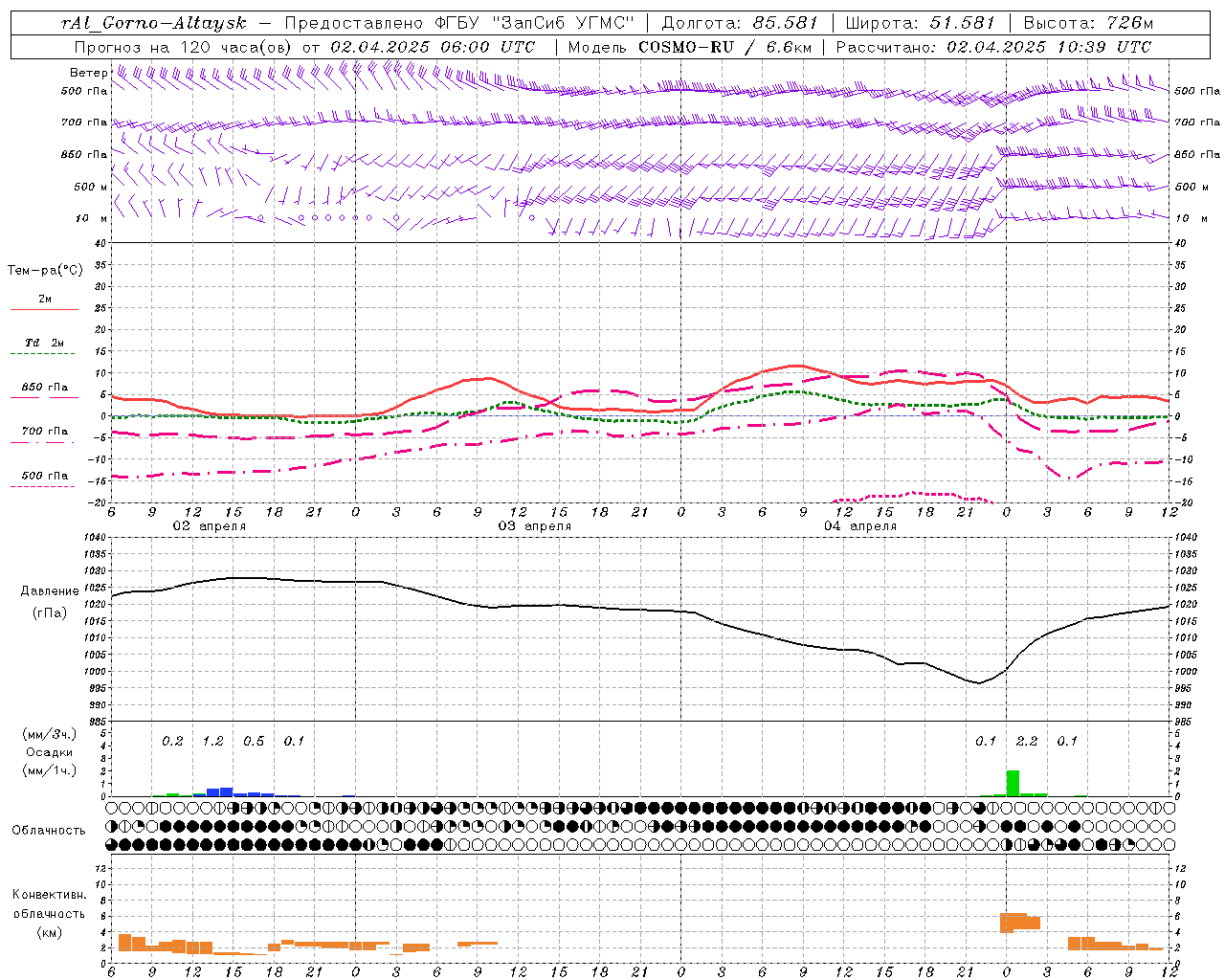Click the (мм/1ч.) precipitation unit label
This screenshot has height=980, width=1225.
[x=50, y=770]
